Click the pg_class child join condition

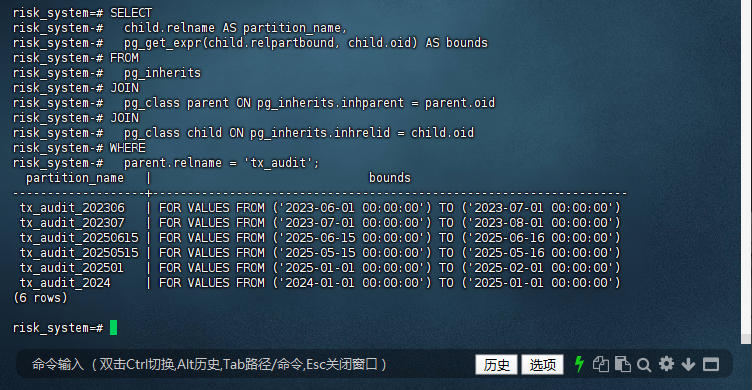click(299, 133)
